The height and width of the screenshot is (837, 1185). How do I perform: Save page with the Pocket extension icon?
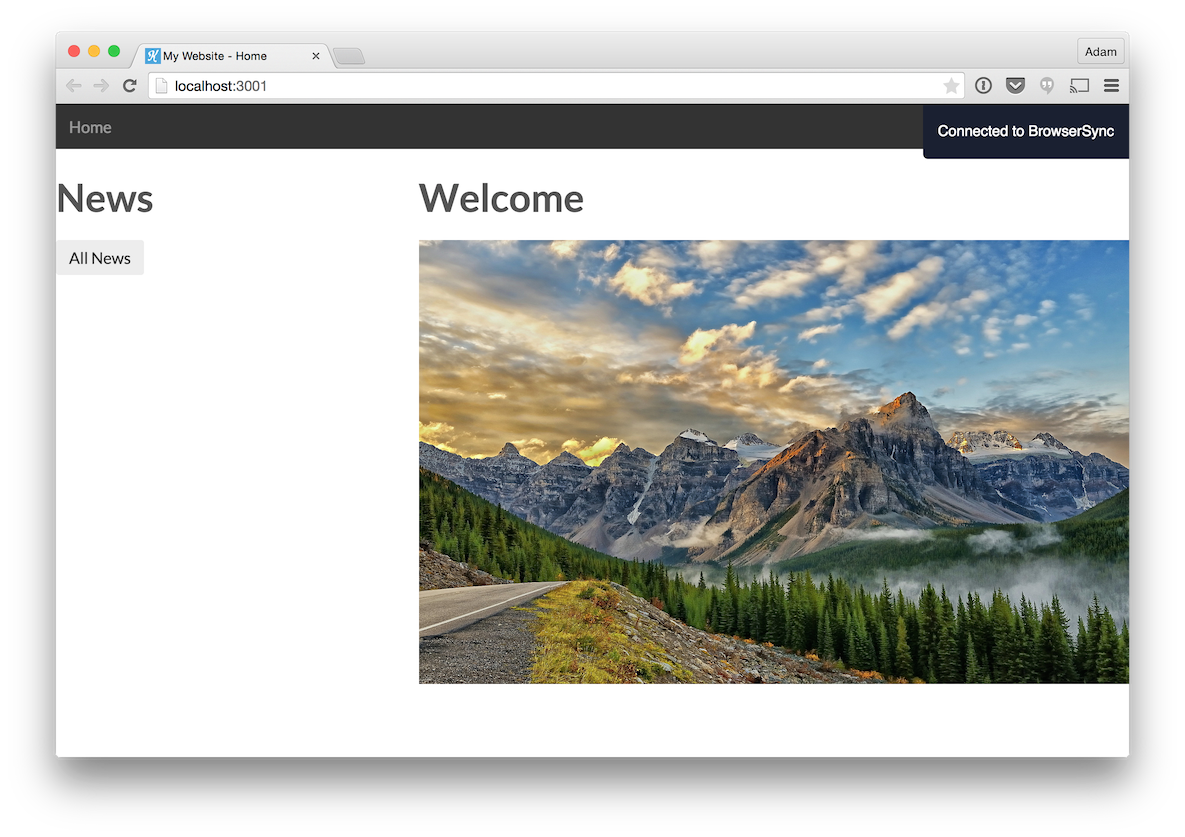click(x=1015, y=86)
